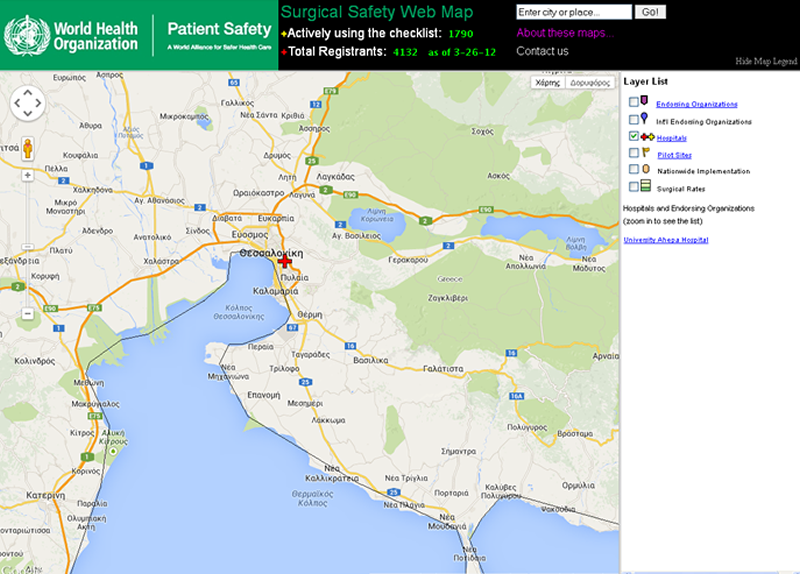Open the University Ahepa Hospital link
Screen dimensions: 800x574
pos(666,240)
